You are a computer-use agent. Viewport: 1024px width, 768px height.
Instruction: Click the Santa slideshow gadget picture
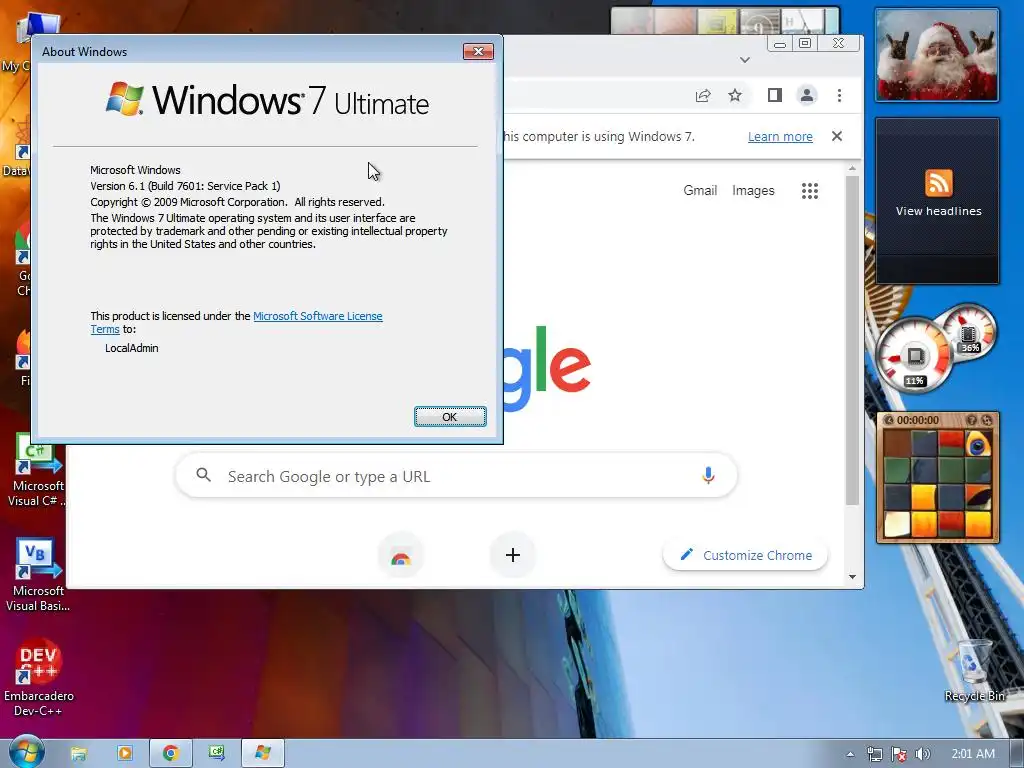tap(937, 56)
